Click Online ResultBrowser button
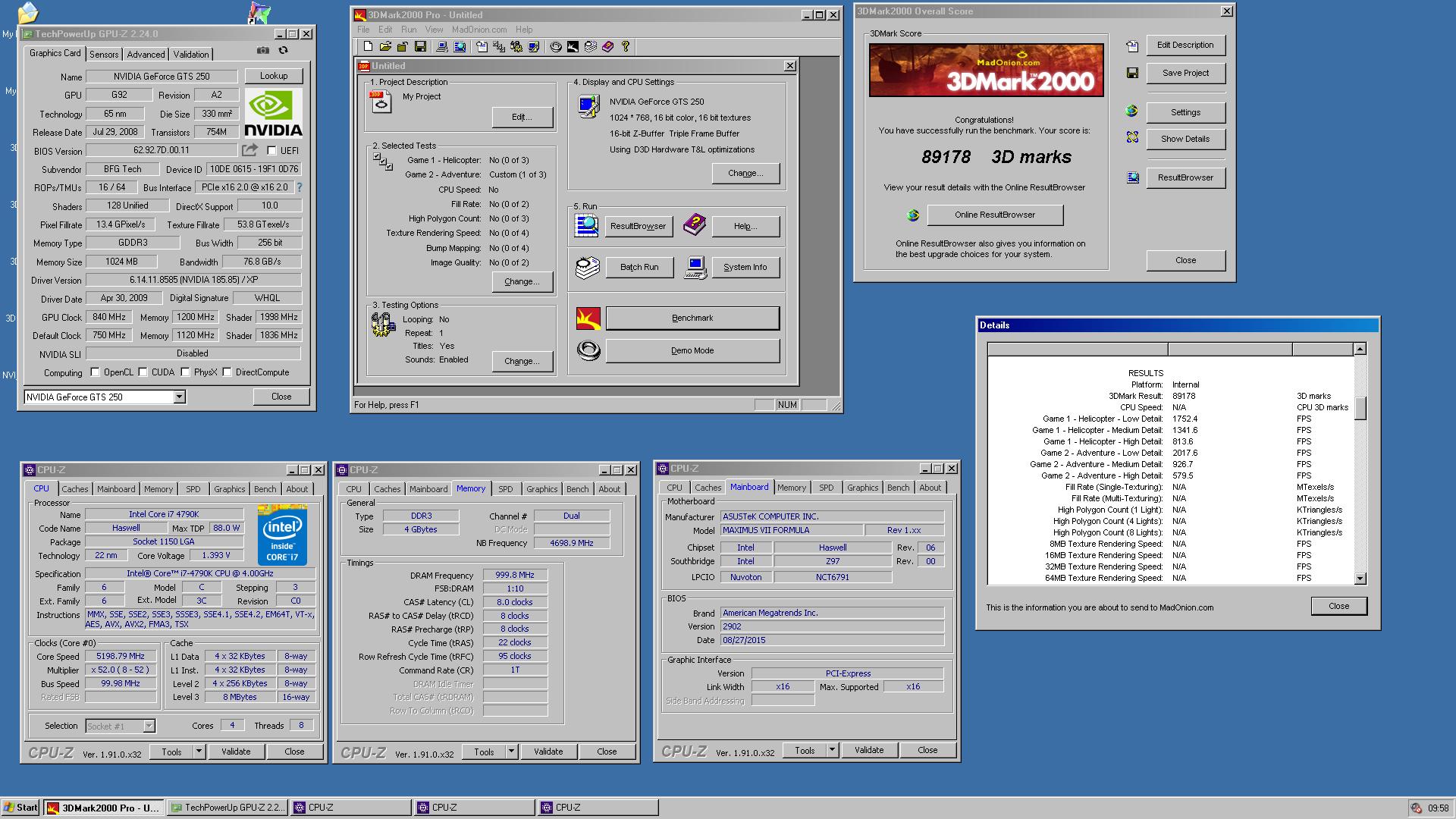The image size is (1456, 819). click(995, 215)
